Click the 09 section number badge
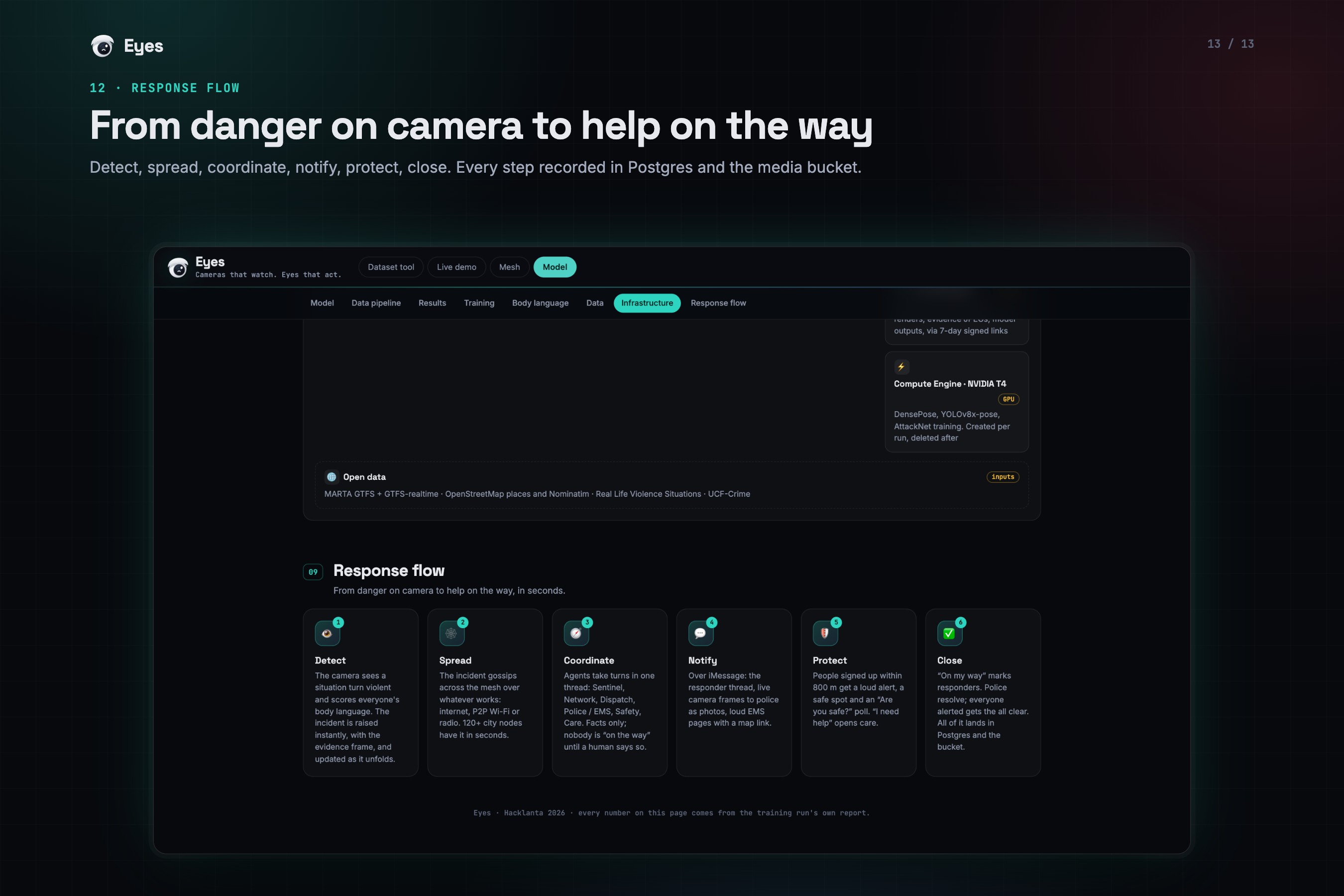This screenshot has height=896, width=1344. [313, 572]
